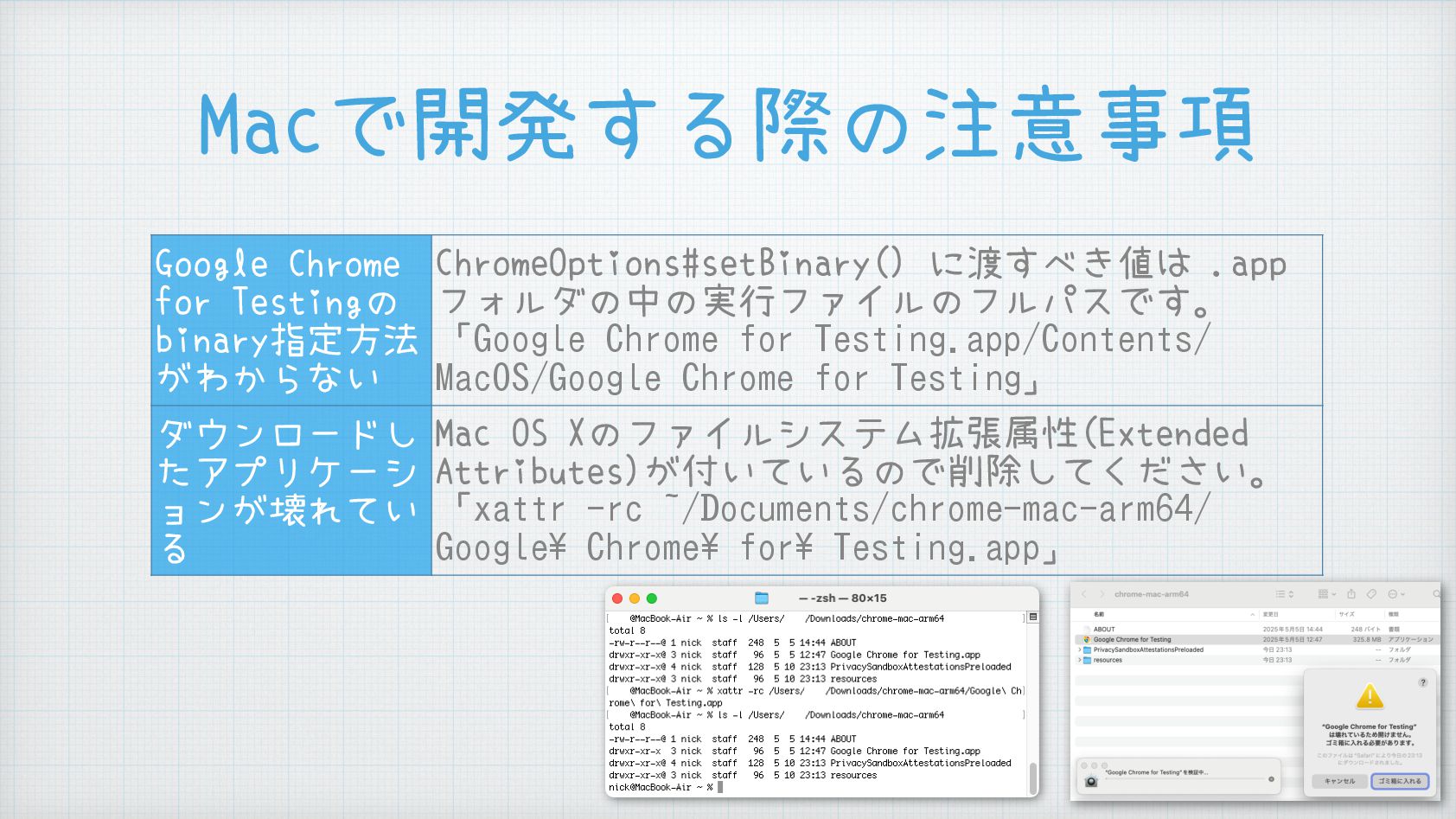Click the ABOUT document icon in Finder

coord(1087,630)
